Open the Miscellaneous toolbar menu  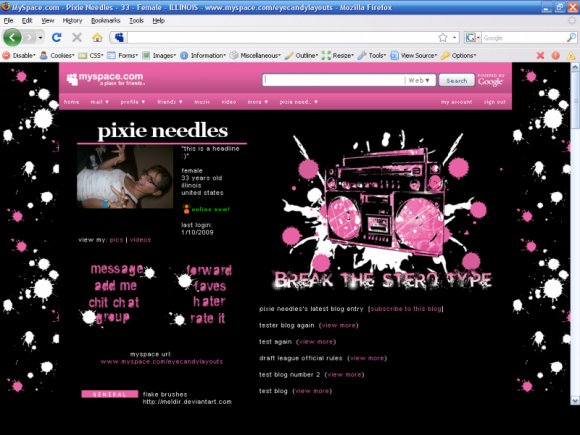pyautogui.click(x=256, y=55)
